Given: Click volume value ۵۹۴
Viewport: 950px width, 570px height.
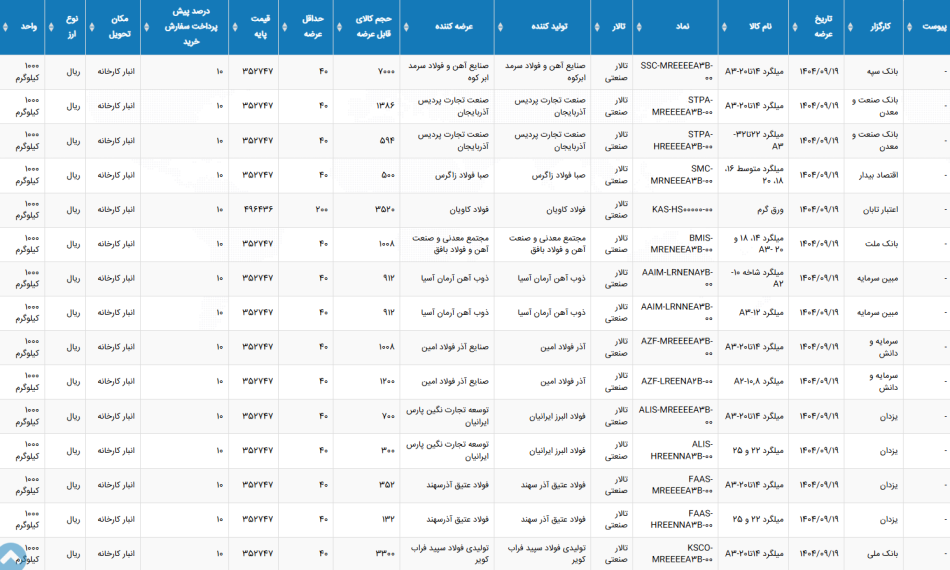Looking at the screenshot, I should click(x=388, y=141).
